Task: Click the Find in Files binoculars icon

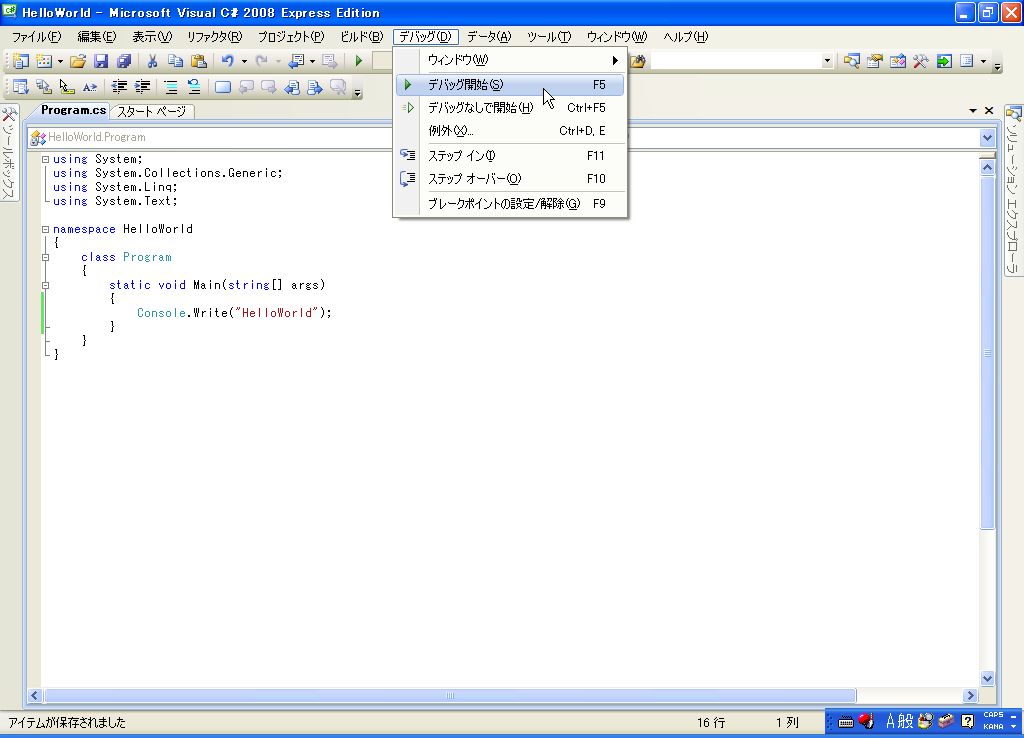Action: (x=638, y=61)
